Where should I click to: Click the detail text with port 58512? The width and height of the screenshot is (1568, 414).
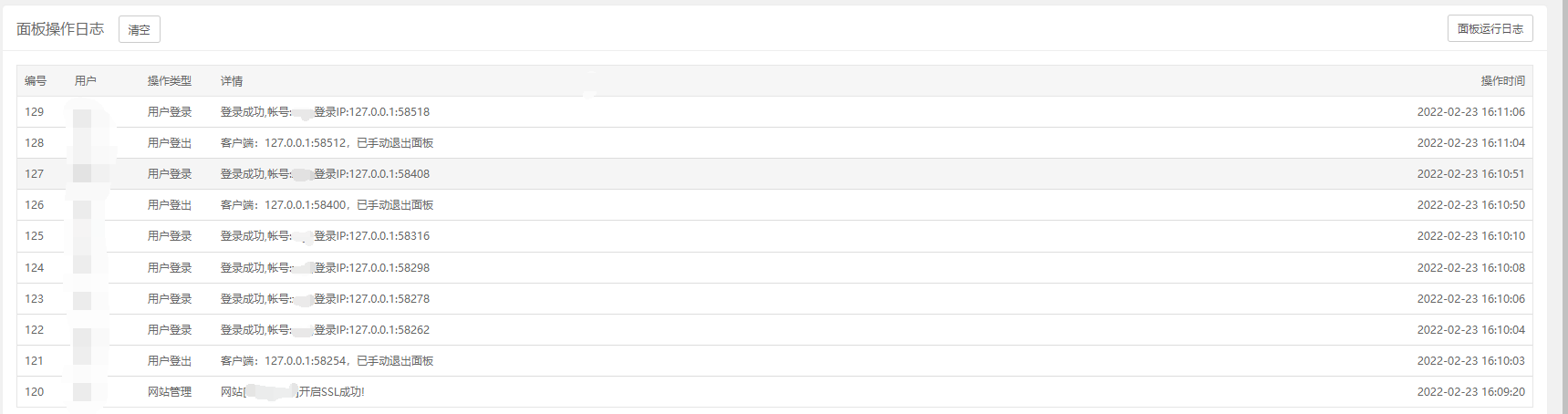pos(327,142)
